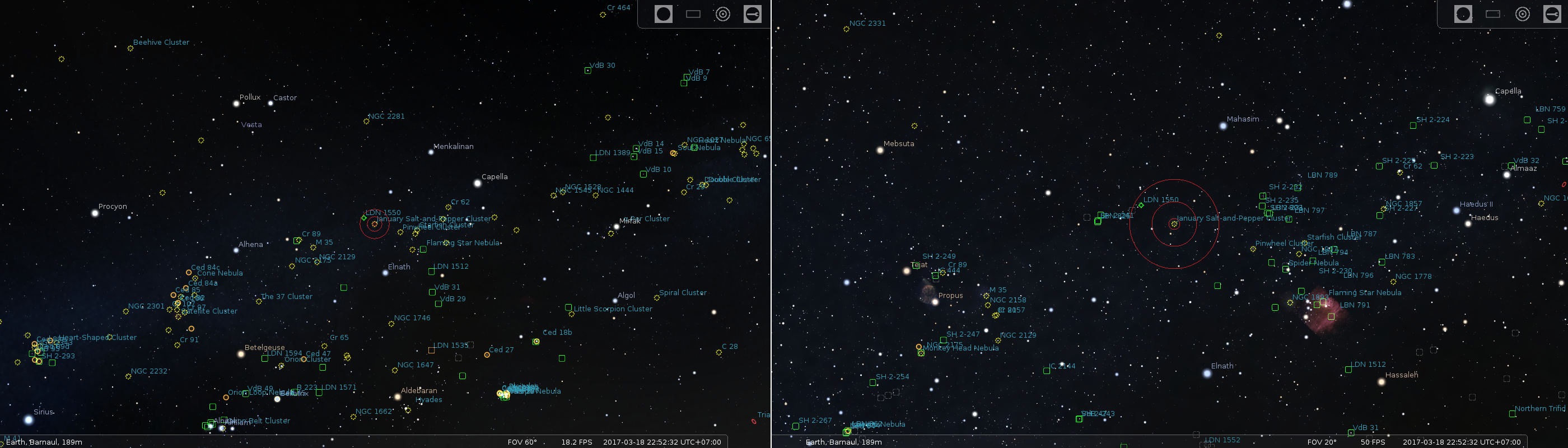Click the star Mahasim

point(1223,126)
